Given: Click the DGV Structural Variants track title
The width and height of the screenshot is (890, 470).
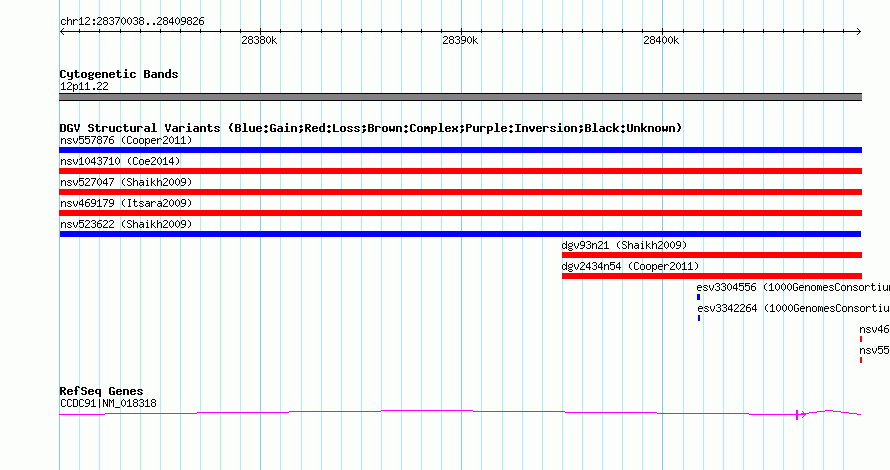Looking at the screenshot, I should pos(371,128).
